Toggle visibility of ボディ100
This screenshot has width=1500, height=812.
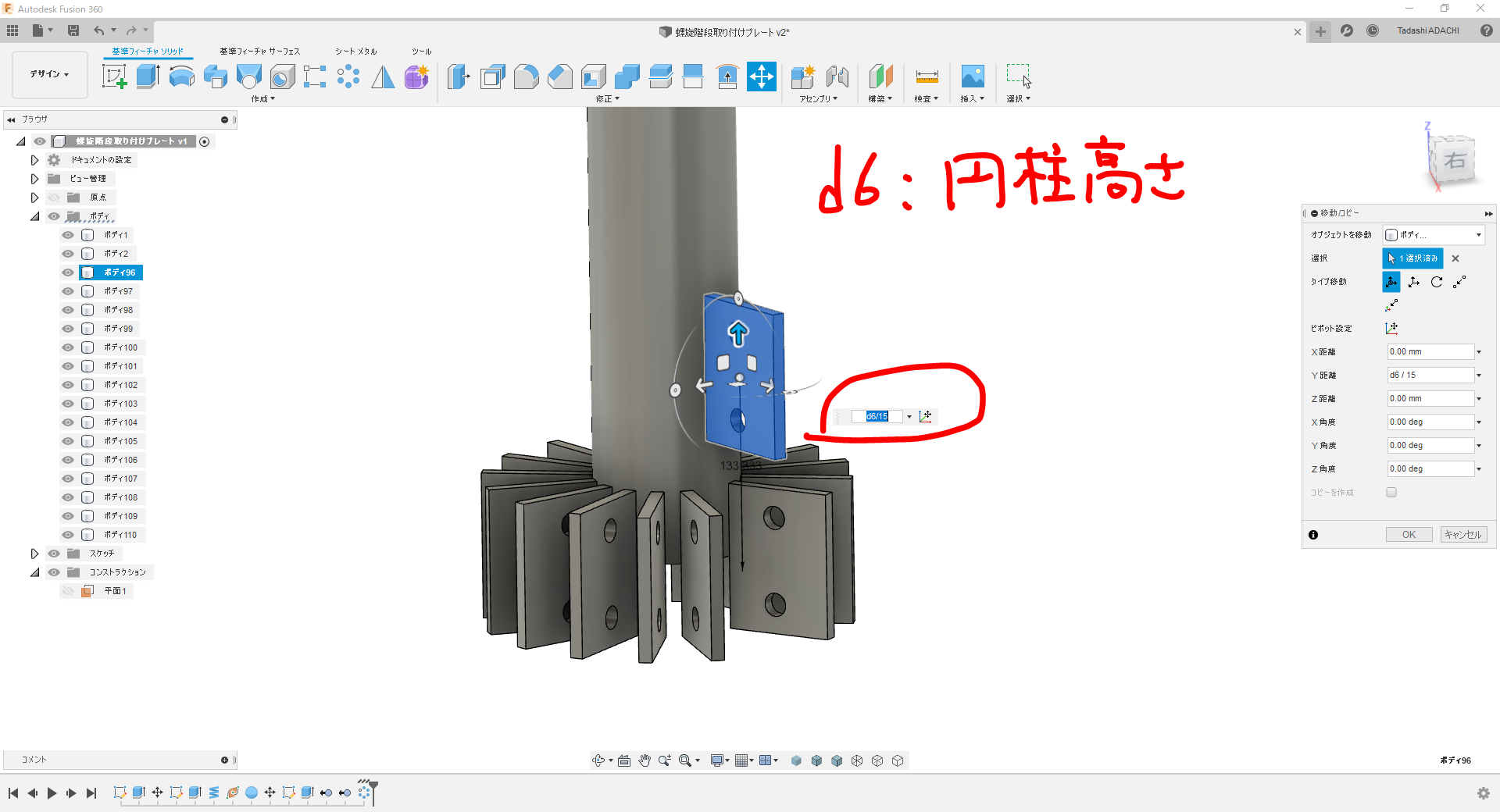[68, 347]
